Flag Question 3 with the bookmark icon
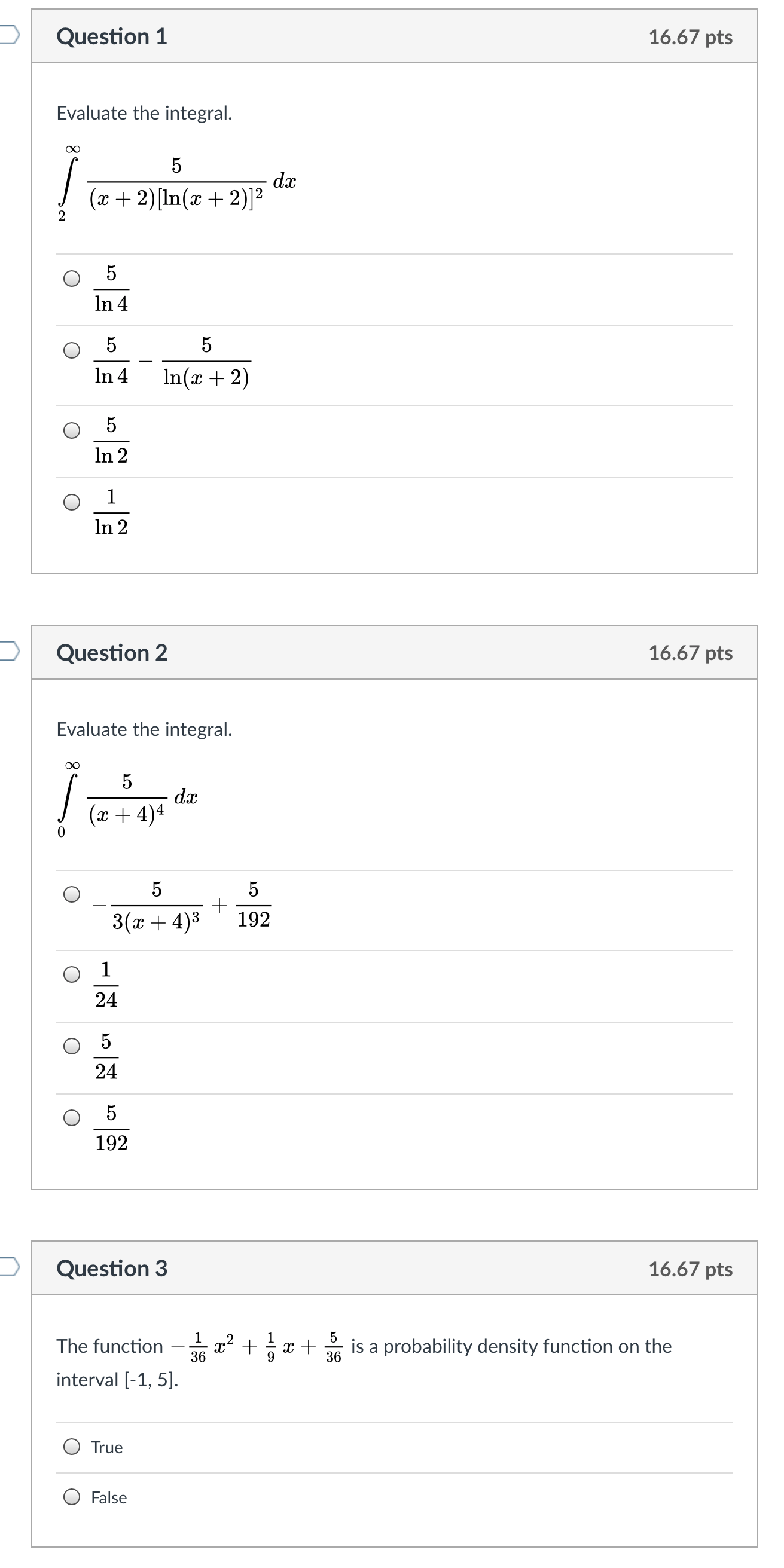This screenshot has width=784, height=1568. point(10,1267)
